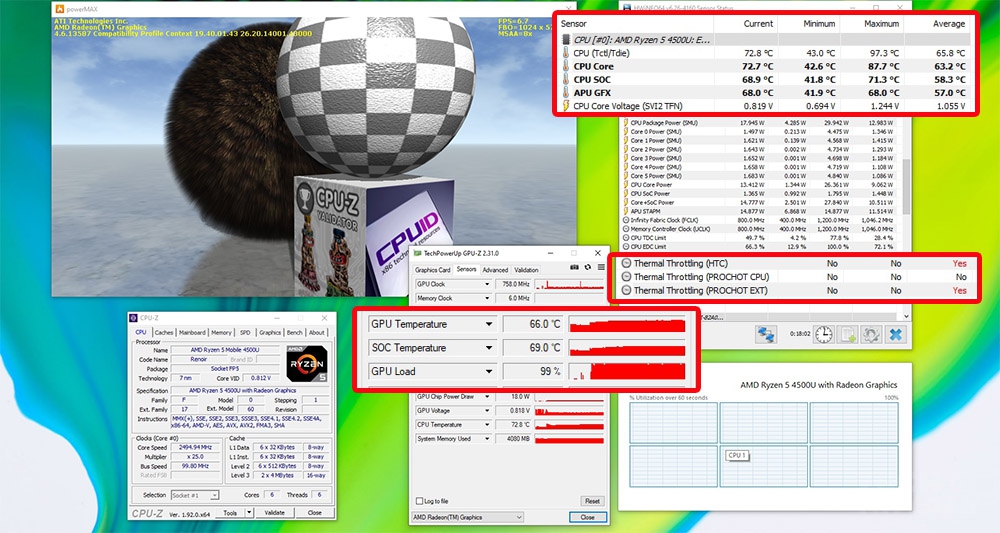Open the Socket #1 selection dropdown in CPU-Z
The width and height of the screenshot is (1000, 533).
click(x=195, y=495)
